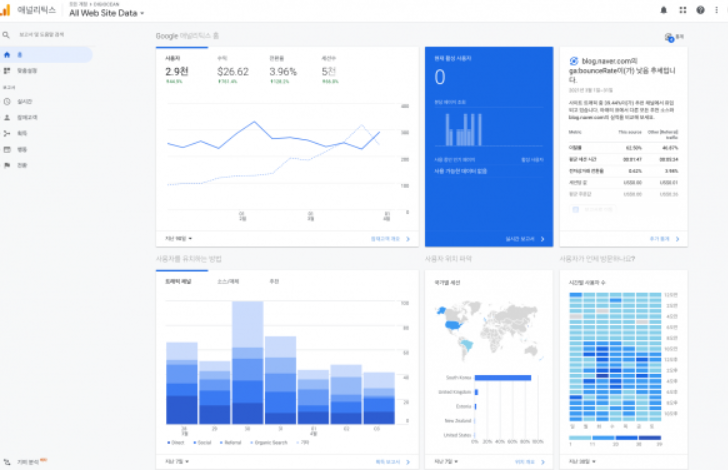Open the more insights link
Image resolution: width=728 pixels, height=470 pixels.
tap(659, 239)
